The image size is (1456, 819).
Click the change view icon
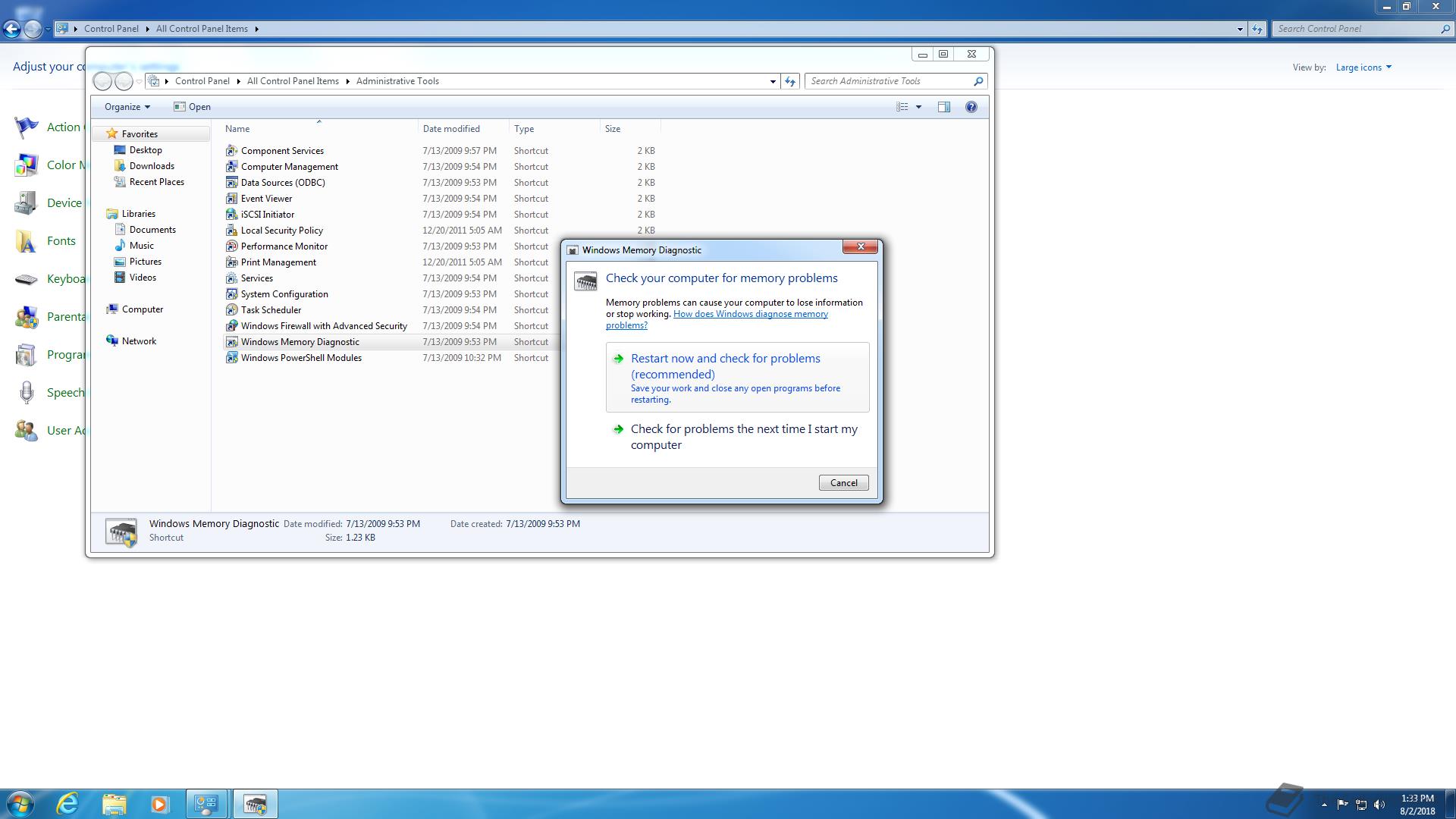[x=902, y=107]
